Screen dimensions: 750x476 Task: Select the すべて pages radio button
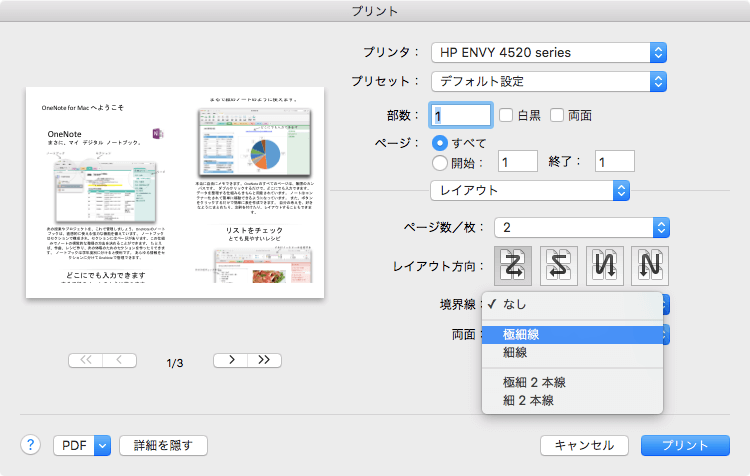440,143
